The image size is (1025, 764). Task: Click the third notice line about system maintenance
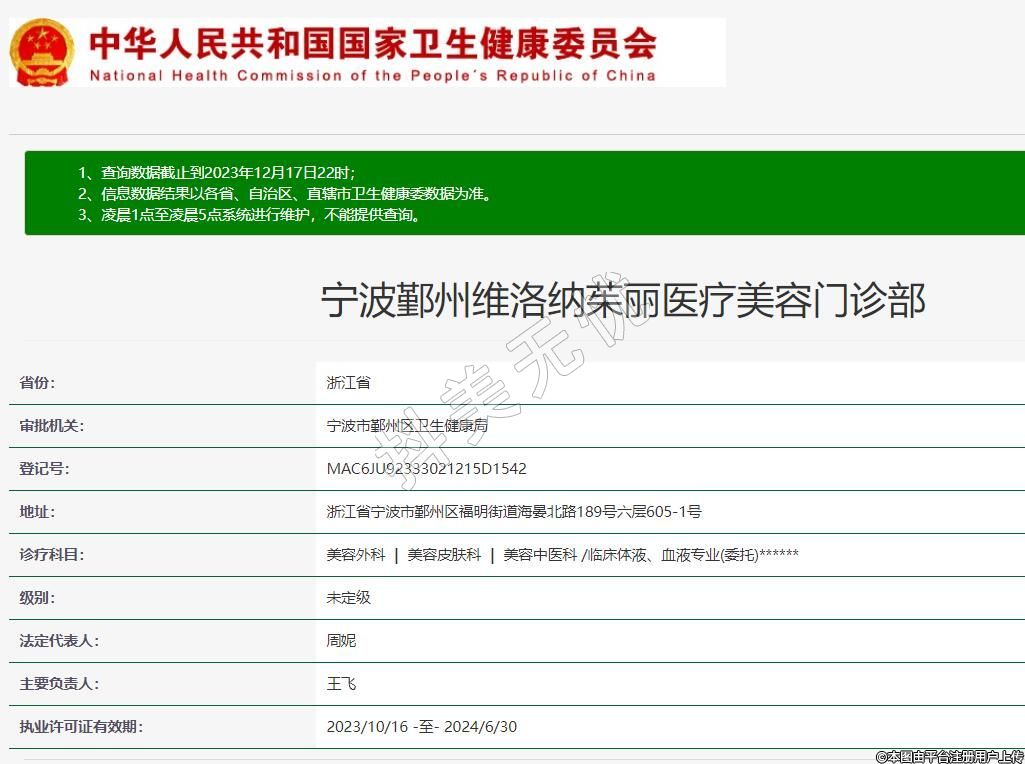pos(249,214)
